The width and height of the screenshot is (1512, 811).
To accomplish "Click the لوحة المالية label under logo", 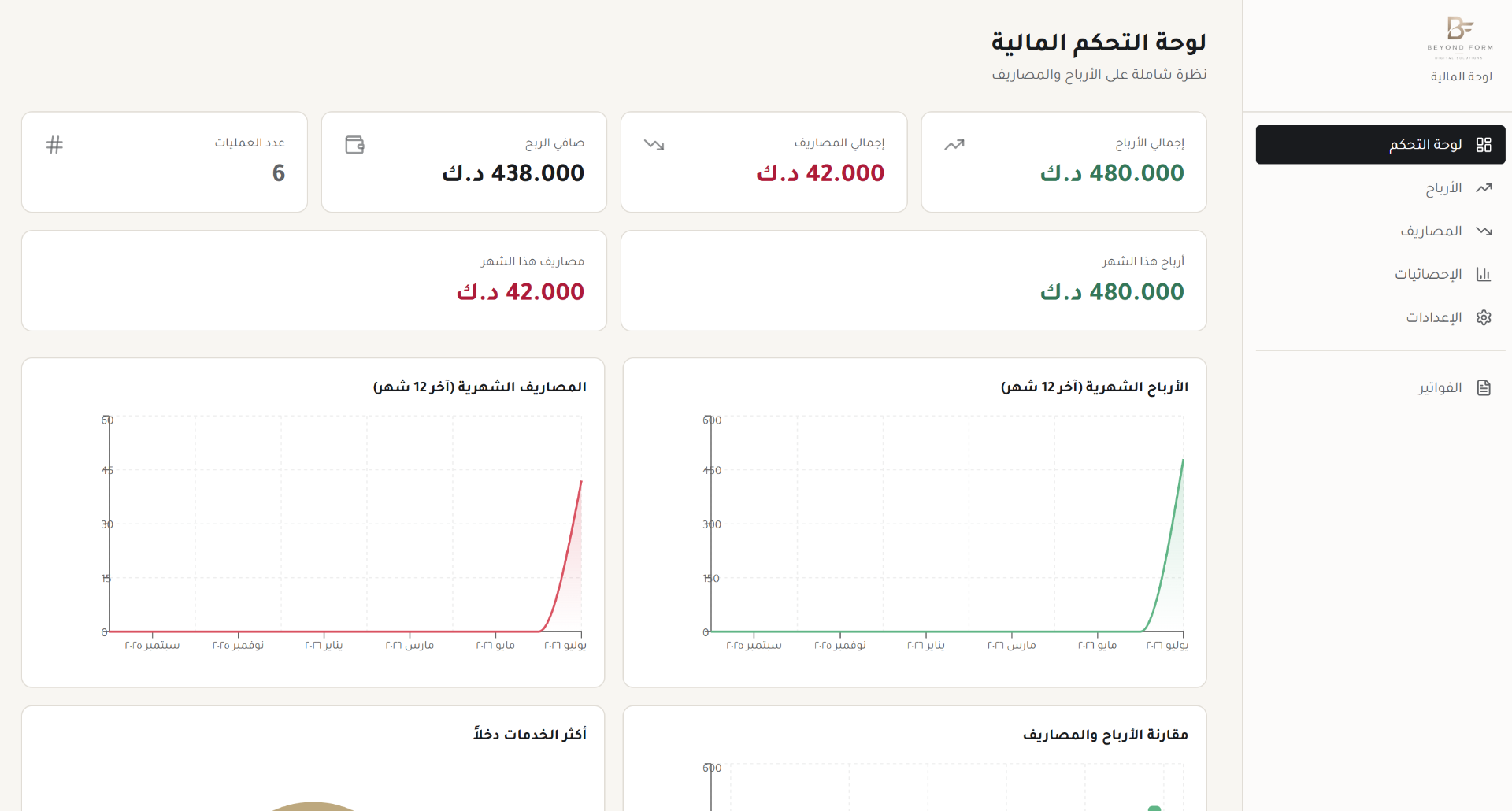I will tap(1461, 76).
